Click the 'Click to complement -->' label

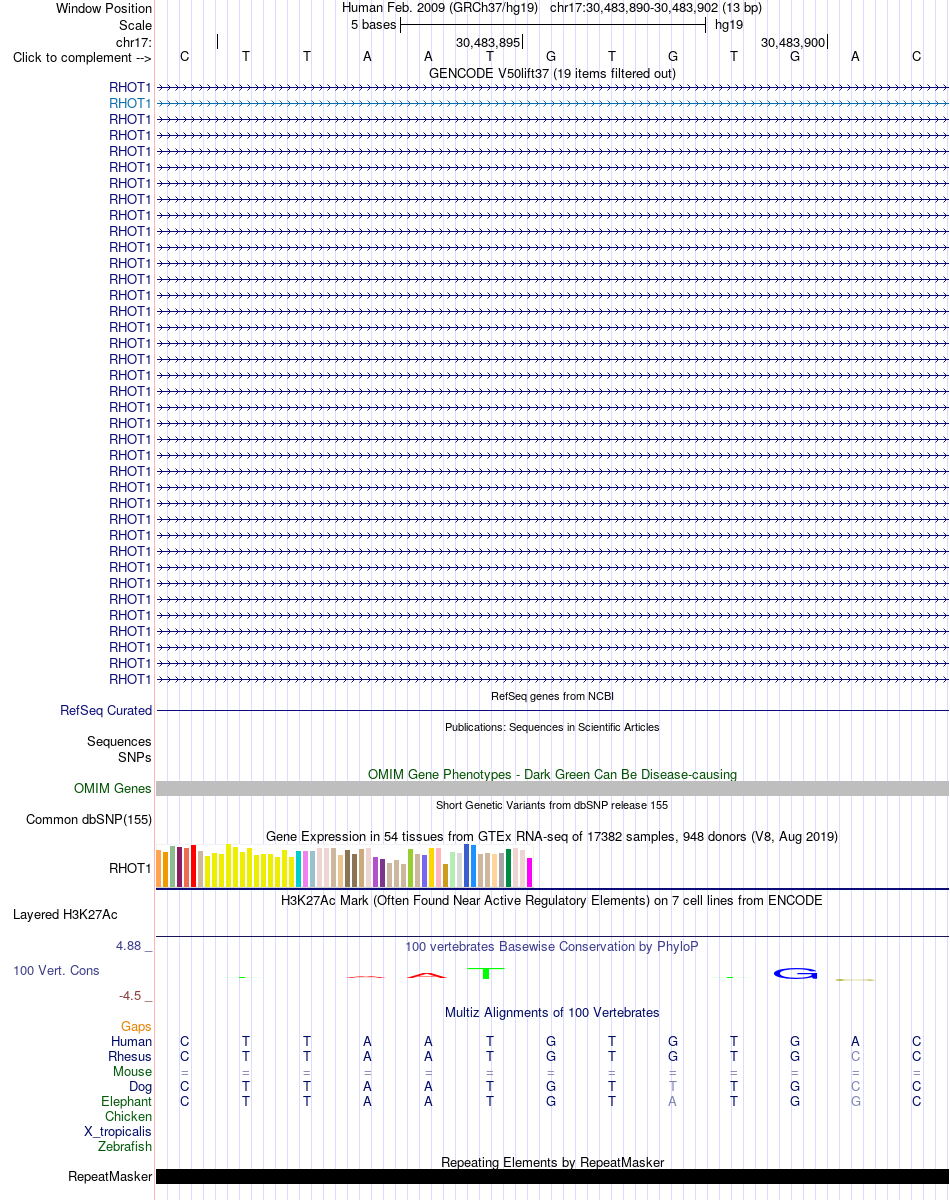82,57
